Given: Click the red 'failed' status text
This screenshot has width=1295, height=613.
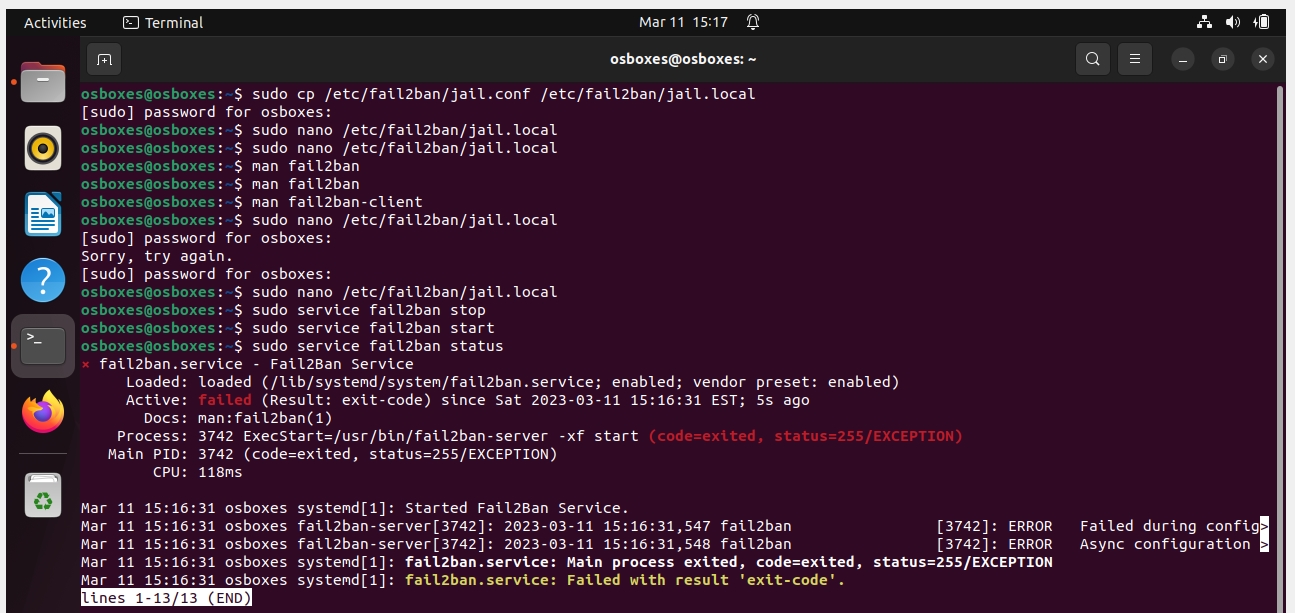Looking at the screenshot, I should click(225, 400).
